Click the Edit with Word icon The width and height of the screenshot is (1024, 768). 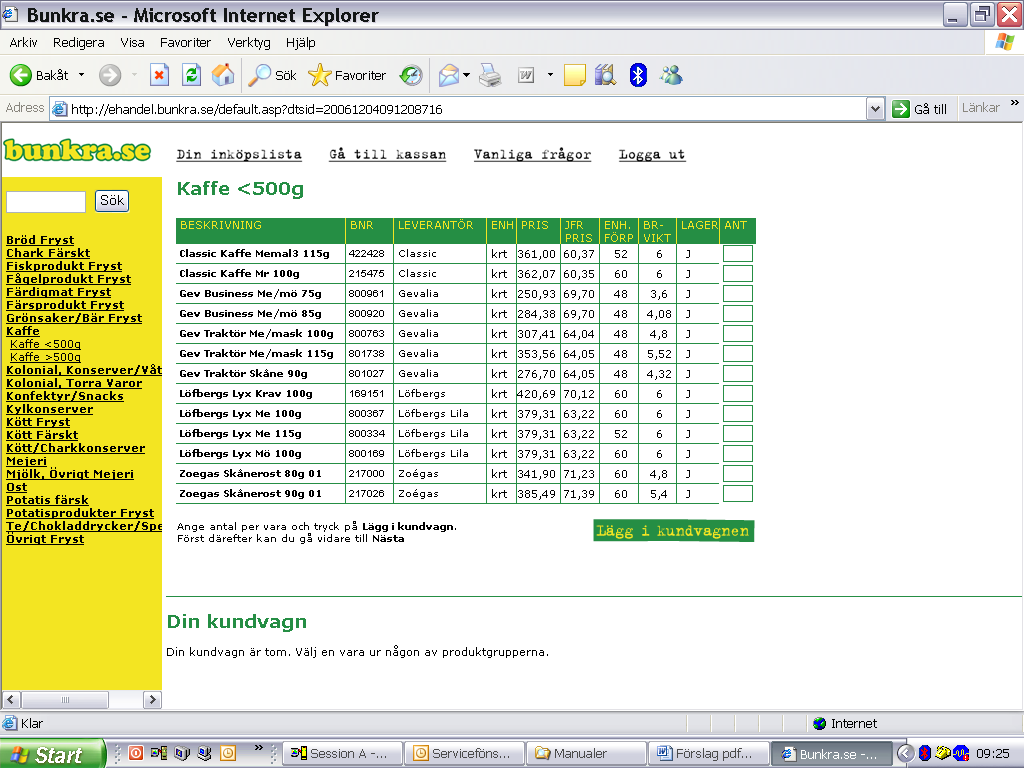pyautogui.click(x=526, y=75)
